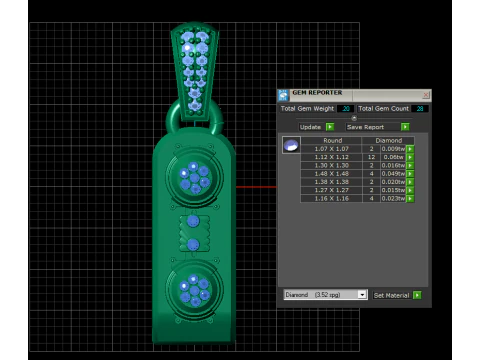This screenshot has width=480, height=360.
Task: Select the 1.07 X 1.07 size cell
Action: click(332, 149)
